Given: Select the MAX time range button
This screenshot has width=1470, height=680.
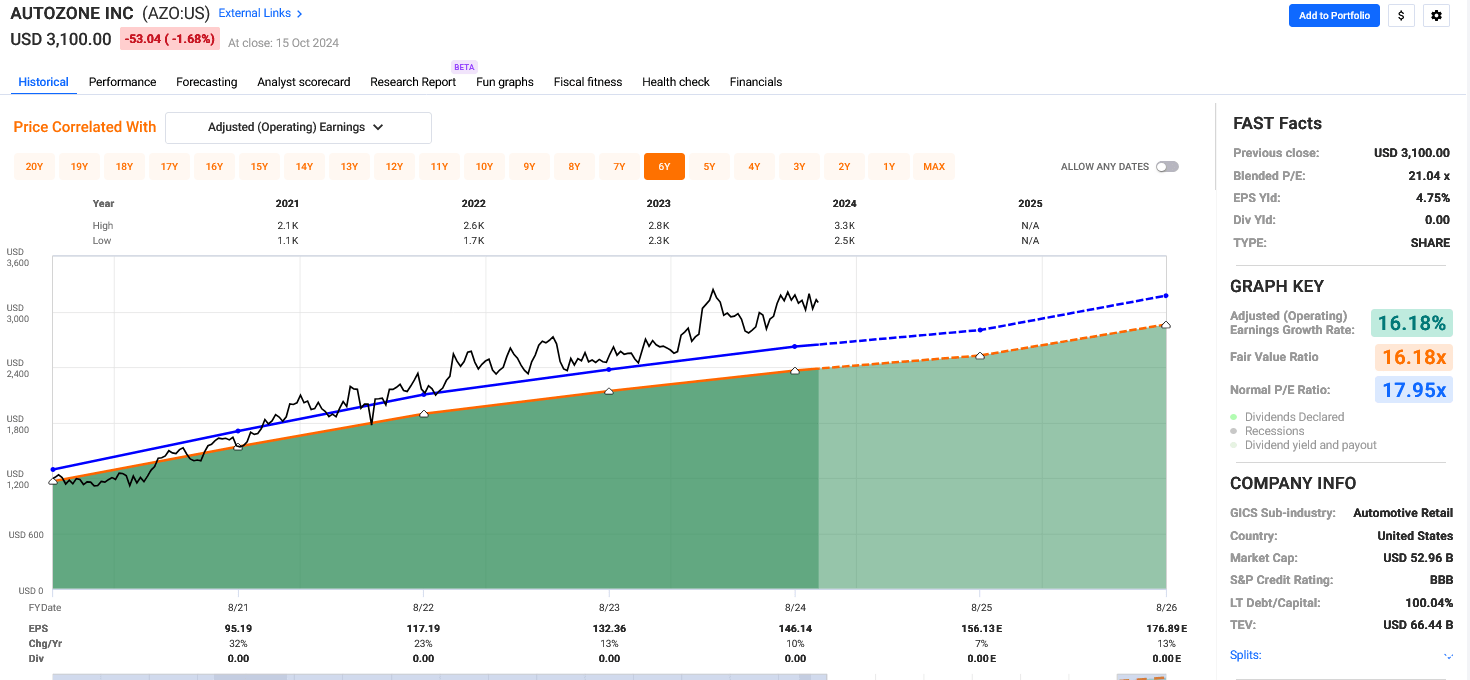Looking at the screenshot, I should (x=934, y=167).
